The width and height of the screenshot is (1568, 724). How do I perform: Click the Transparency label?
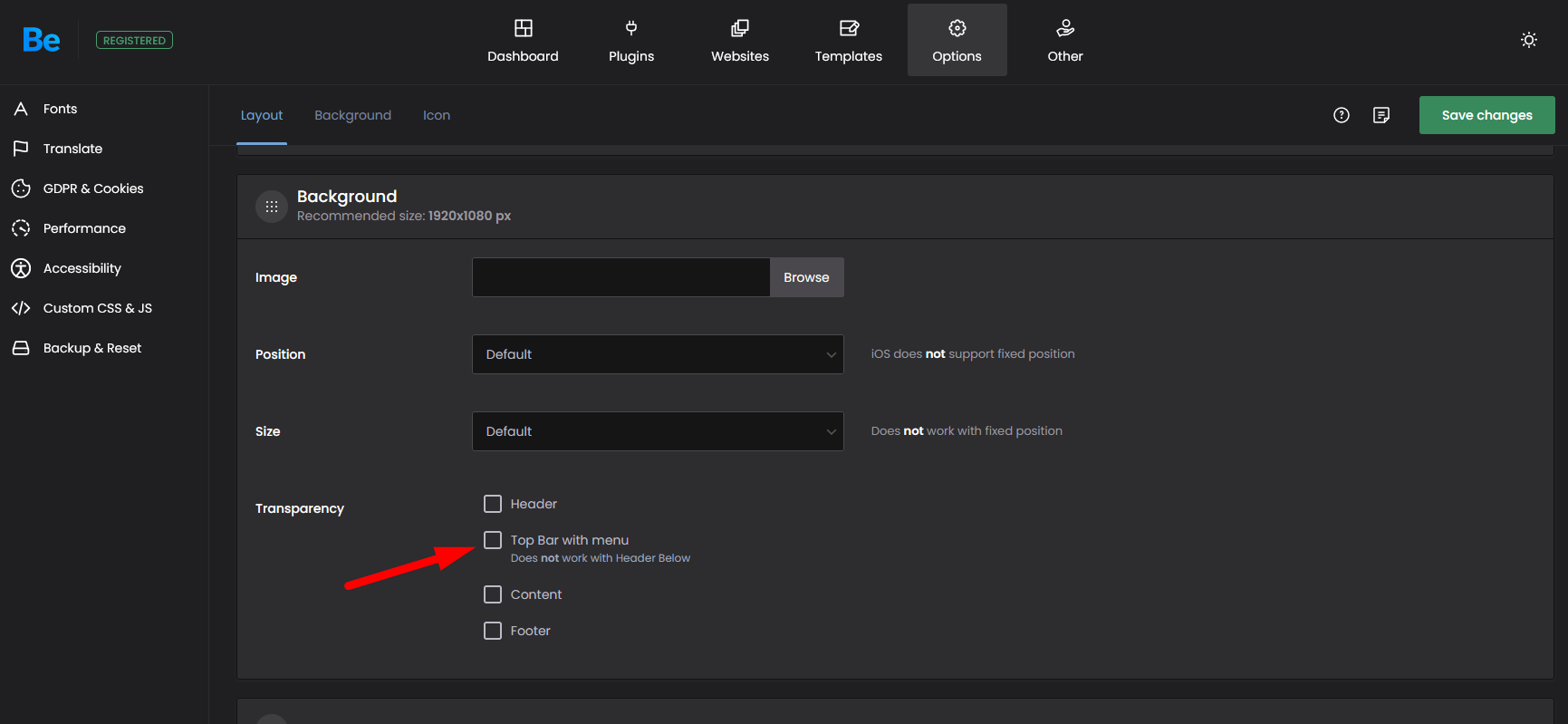pos(300,508)
